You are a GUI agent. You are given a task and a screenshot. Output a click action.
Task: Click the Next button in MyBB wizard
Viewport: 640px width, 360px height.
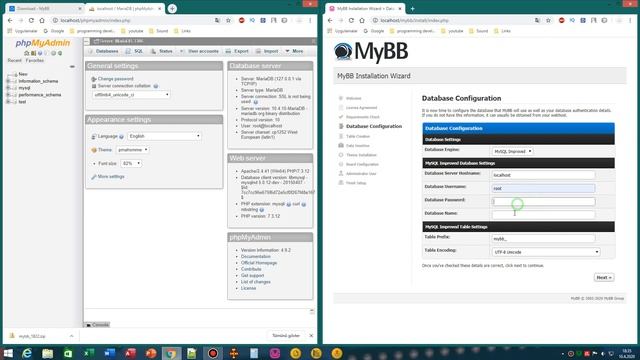604,278
